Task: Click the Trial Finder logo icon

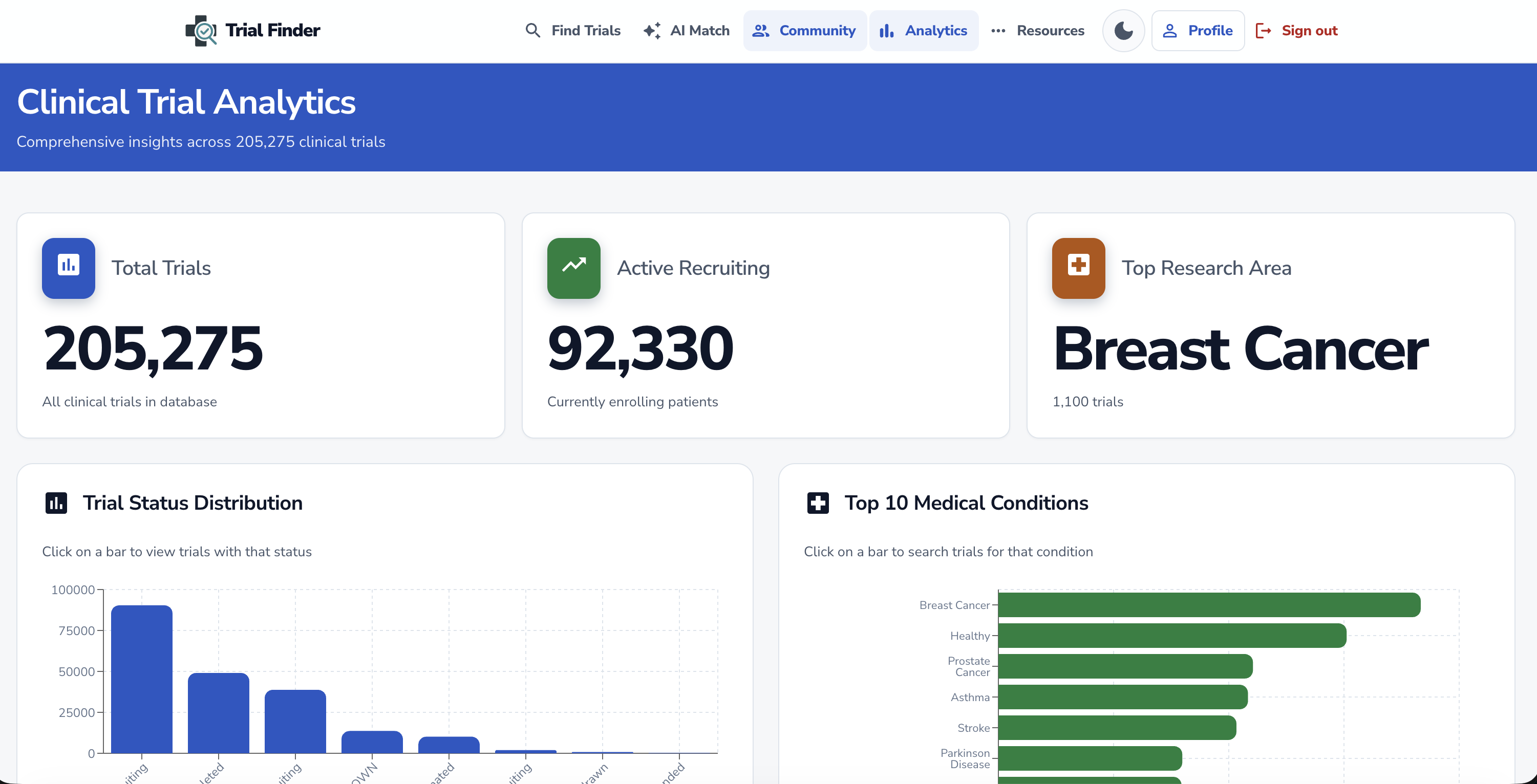Action: 201,30
